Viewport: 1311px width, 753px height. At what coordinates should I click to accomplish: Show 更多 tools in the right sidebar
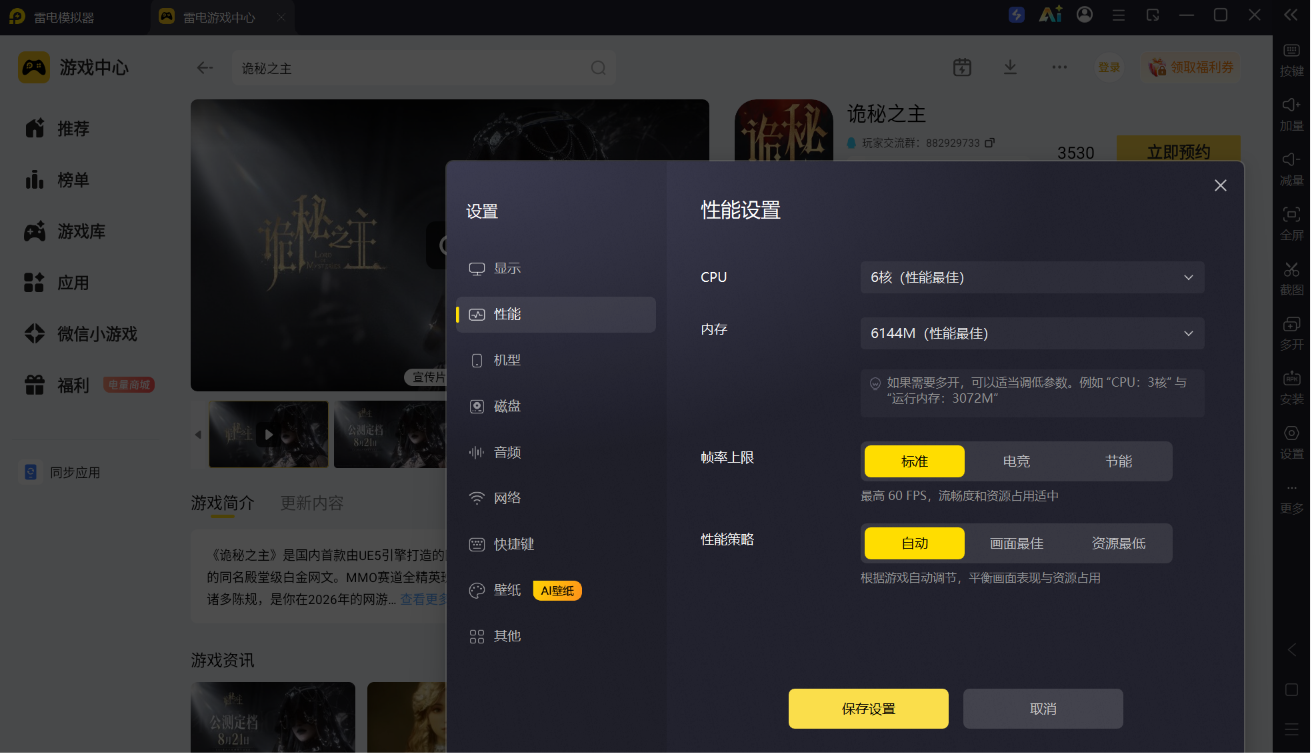pyautogui.click(x=1292, y=498)
